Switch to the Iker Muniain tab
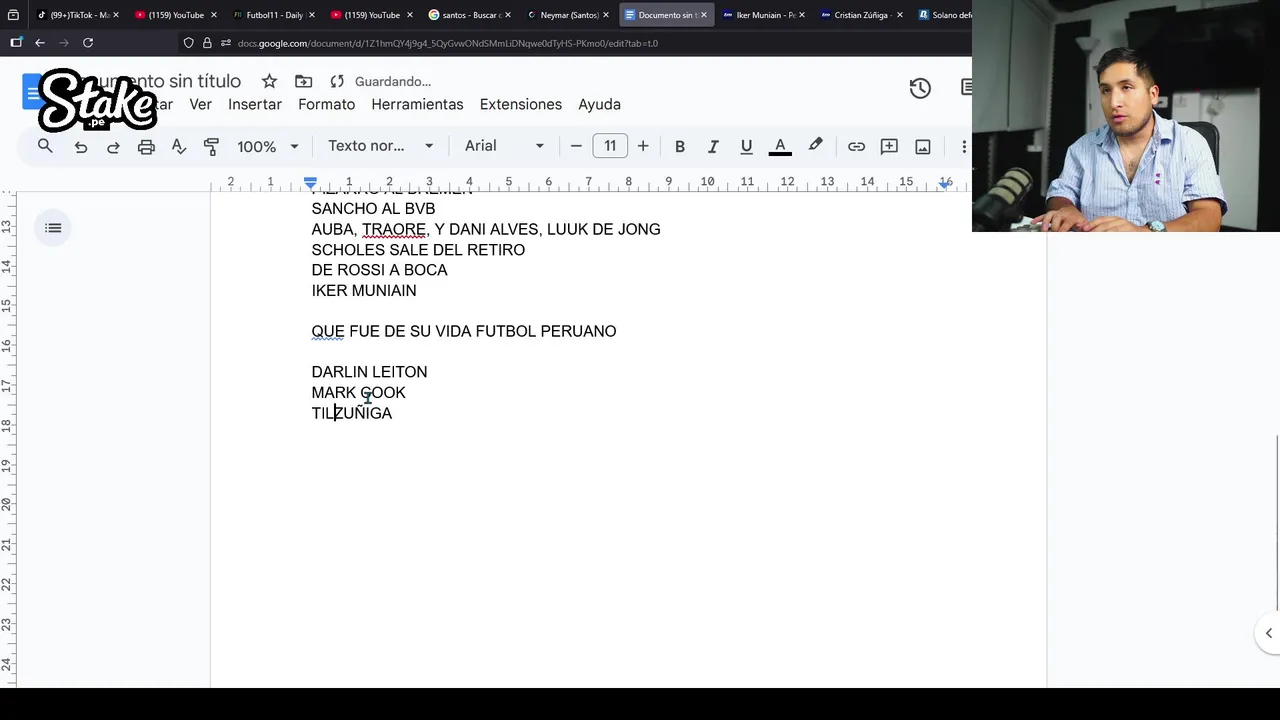This screenshot has height=720, width=1280. click(x=764, y=15)
